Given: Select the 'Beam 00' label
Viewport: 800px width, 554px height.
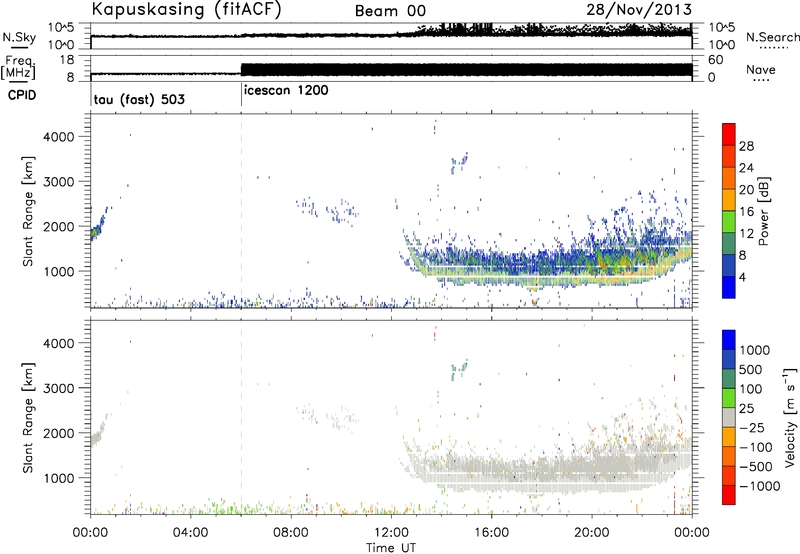Looking at the screenshot, I should point(390,11).
